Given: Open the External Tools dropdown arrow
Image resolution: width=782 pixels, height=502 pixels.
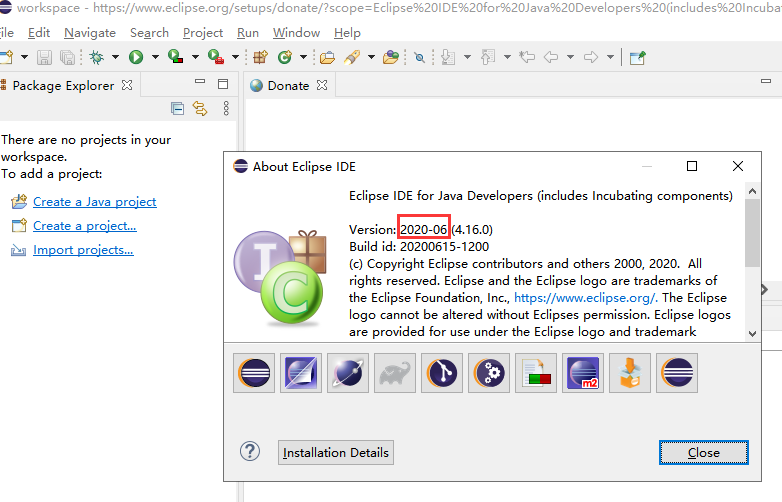Looking at the screenshot, I should [x=235, y=57].
